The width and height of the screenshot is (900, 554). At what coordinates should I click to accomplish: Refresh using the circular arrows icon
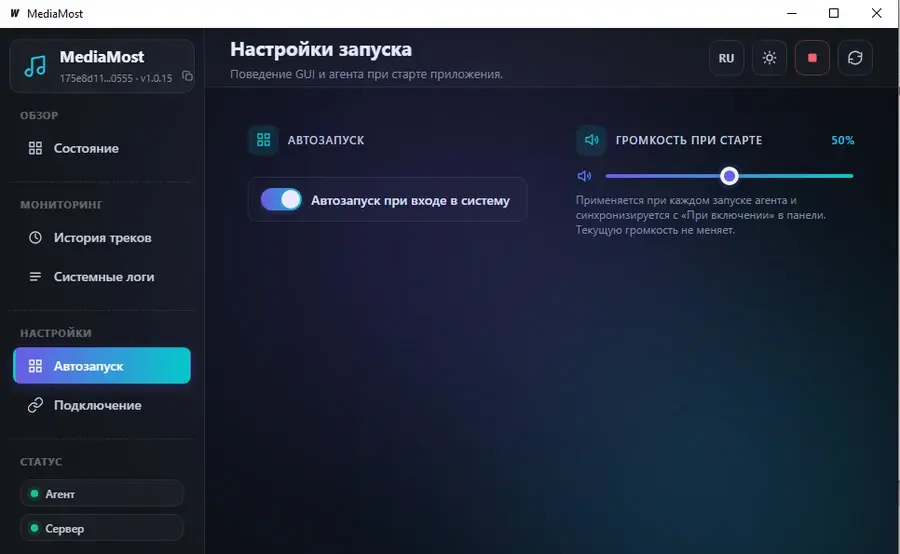pyautogui.click(x=855, y=58)
